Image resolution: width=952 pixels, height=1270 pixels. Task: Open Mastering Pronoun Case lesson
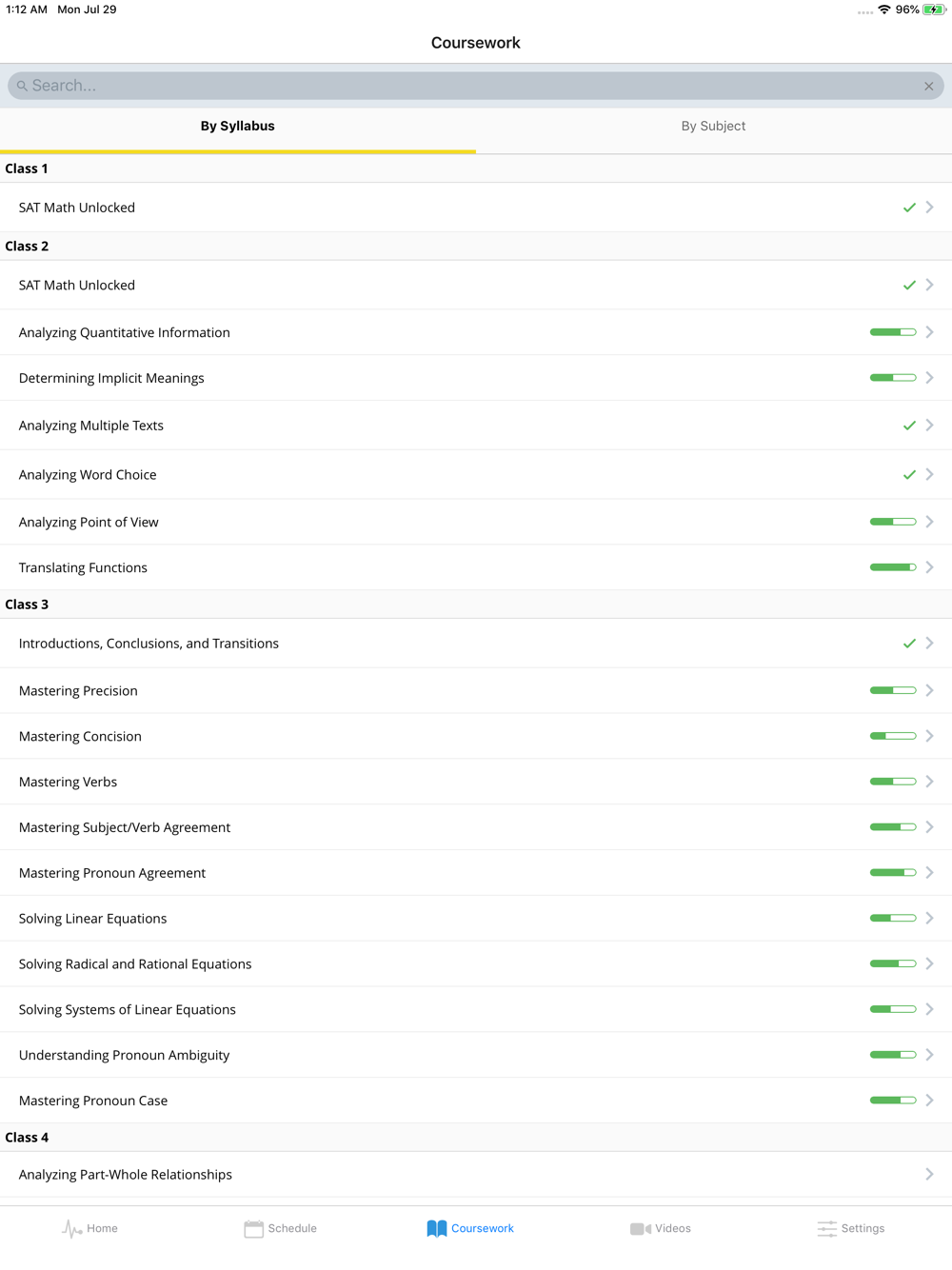click(93, 1101)
